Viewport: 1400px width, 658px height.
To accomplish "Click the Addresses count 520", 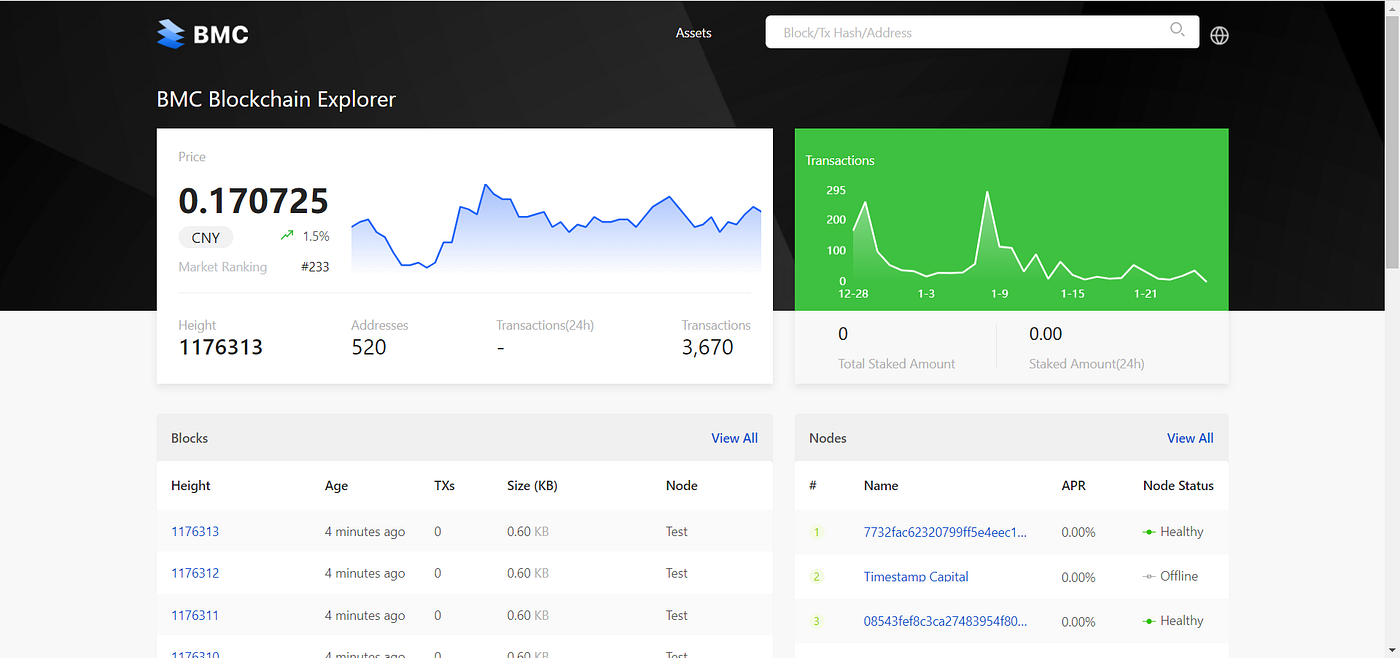I will click(x=369, y=347).
